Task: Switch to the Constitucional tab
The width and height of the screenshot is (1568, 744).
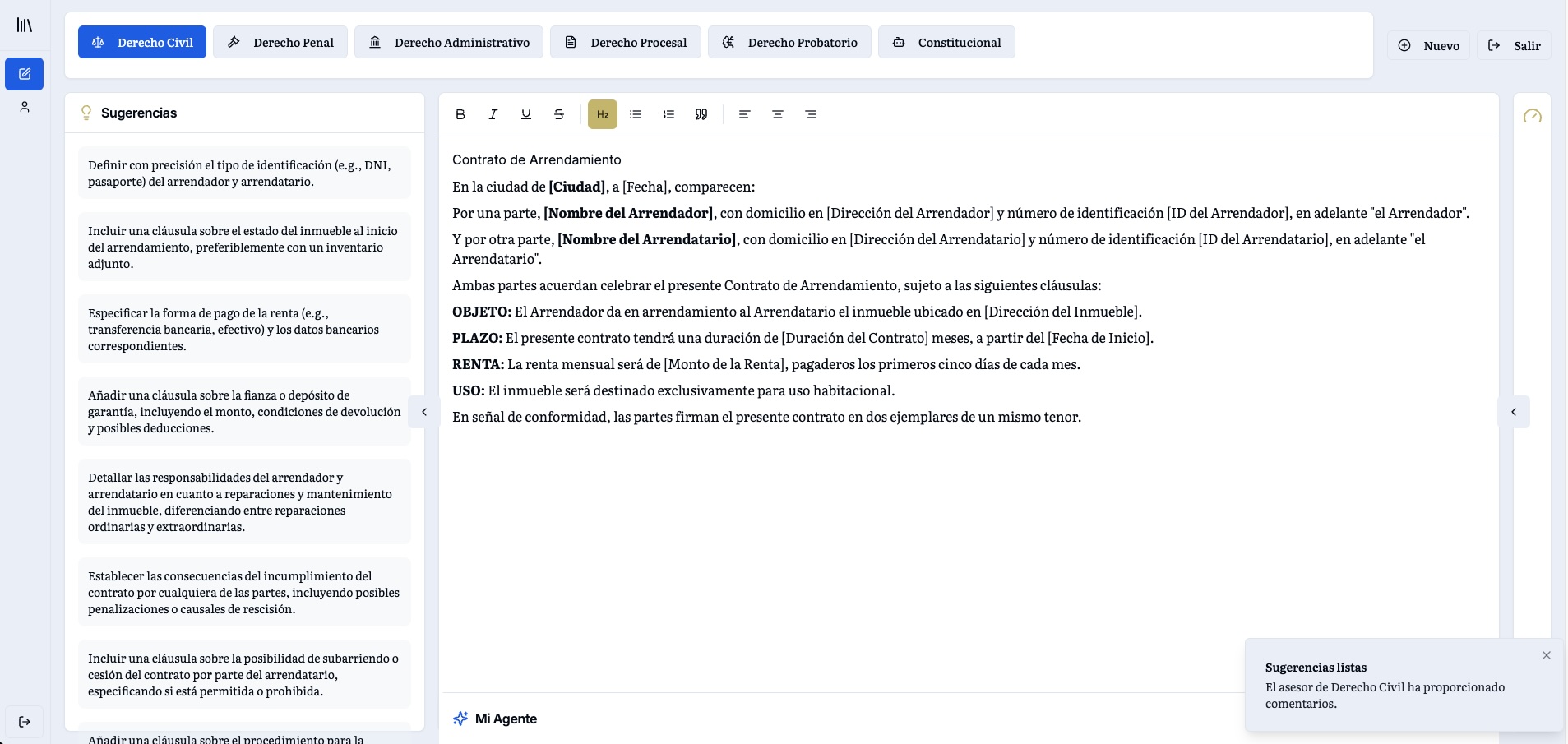Action: click(946, 42)
